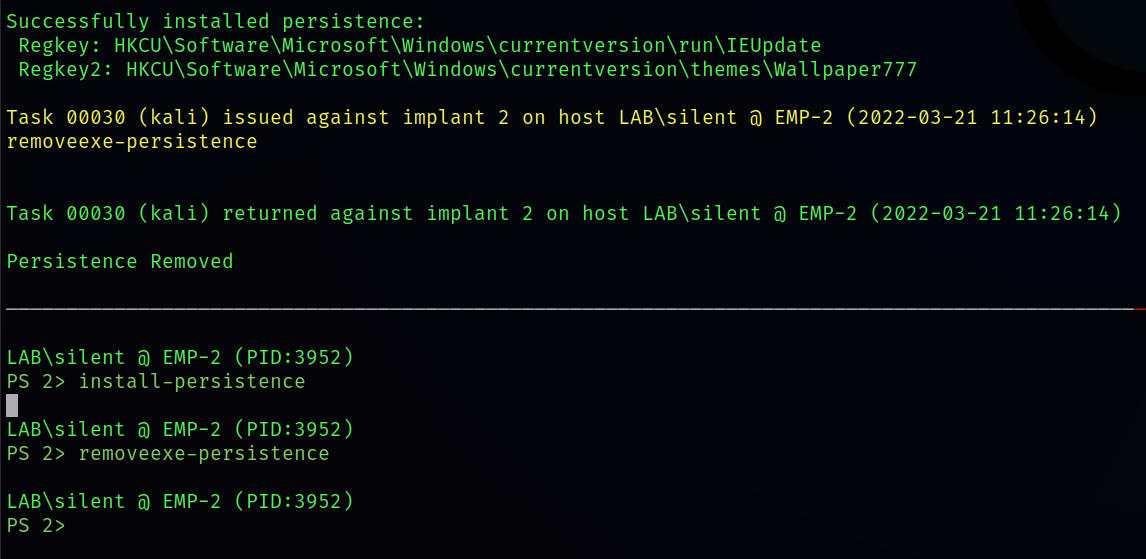Click the horizontal separator line
The image size is (1146, 559).
pos(570,309)
